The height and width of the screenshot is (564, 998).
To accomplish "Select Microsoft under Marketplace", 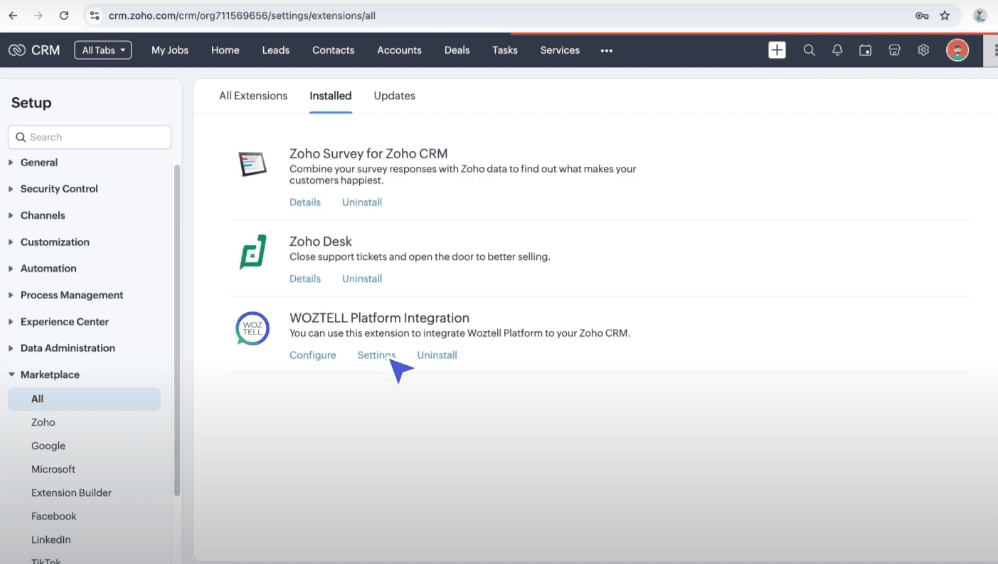I will click(x=53, y=470).
